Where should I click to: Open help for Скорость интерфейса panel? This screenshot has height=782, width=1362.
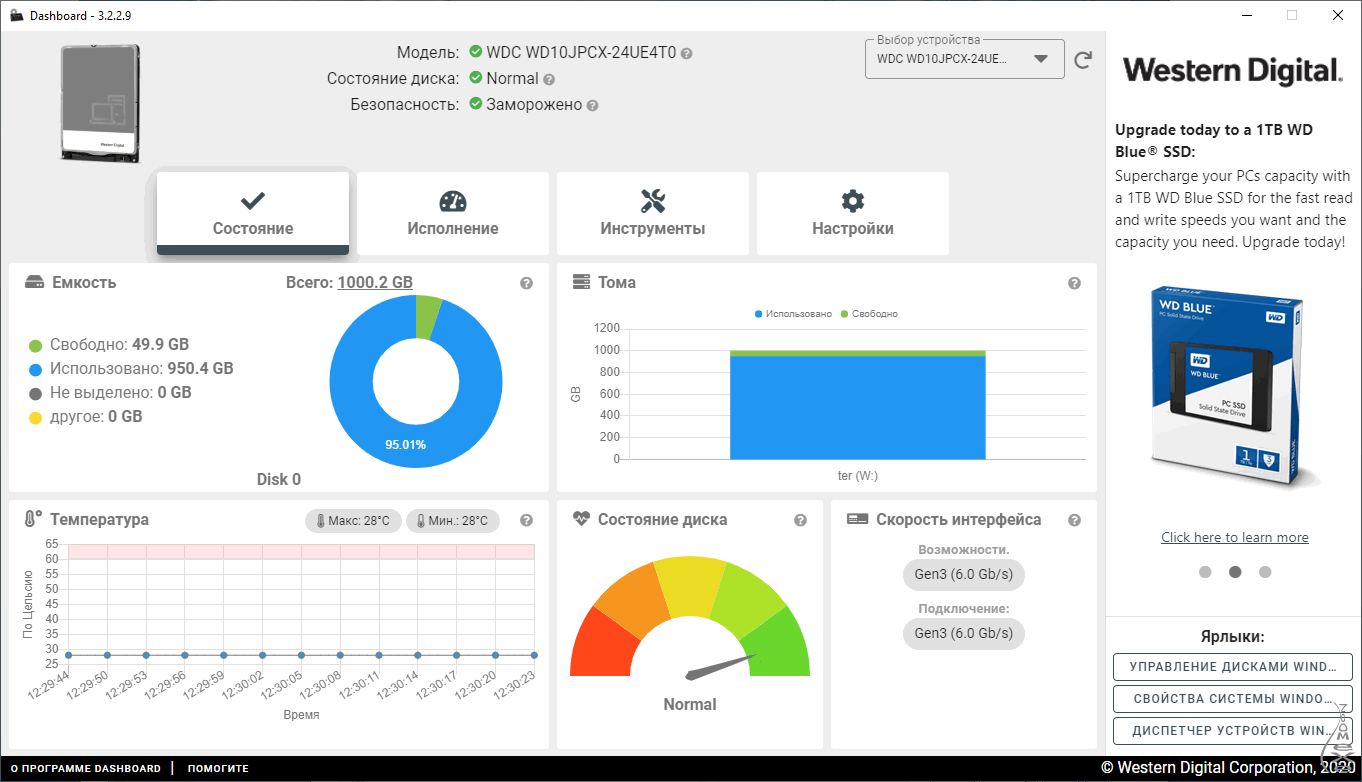pyautogui.click(x=1075, y=521)
